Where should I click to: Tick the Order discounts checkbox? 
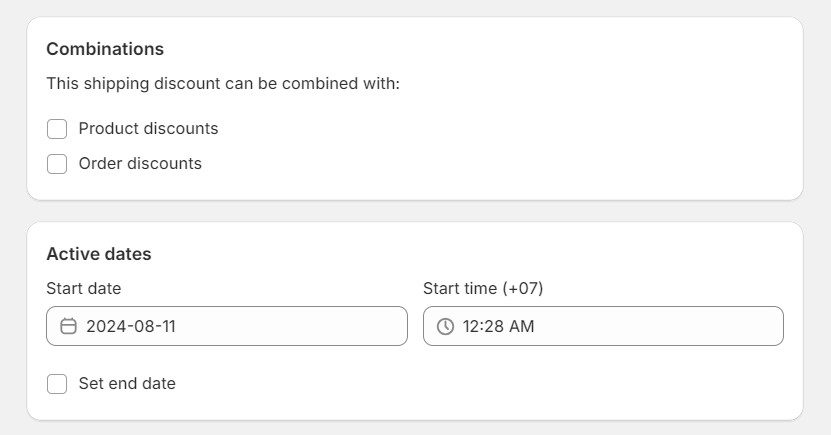pyautogui.click(x=57, y=164)
